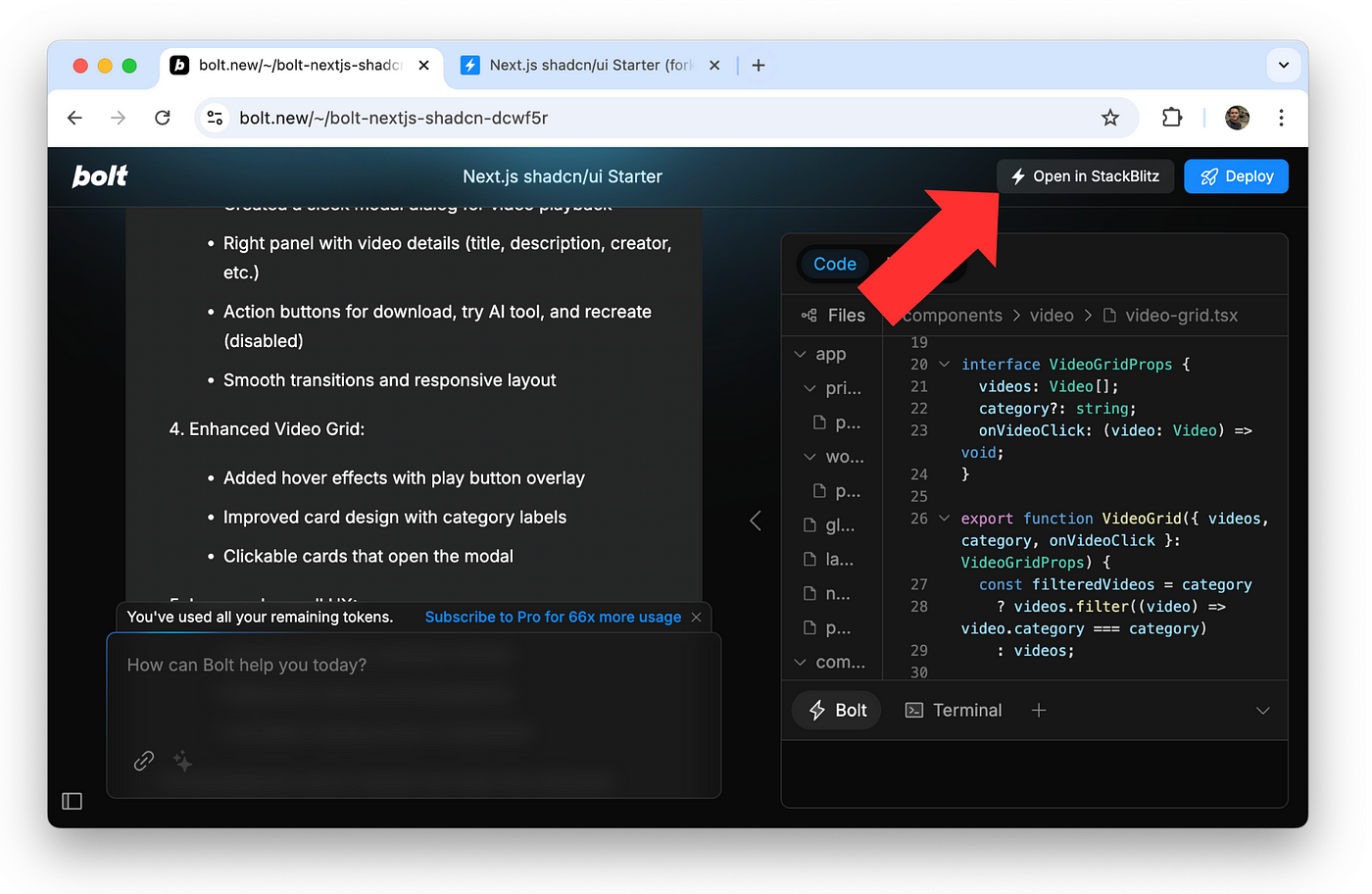Open the tab search dropdown
This screenshot has width=1372, height=894.
(x=1283, y=66)
